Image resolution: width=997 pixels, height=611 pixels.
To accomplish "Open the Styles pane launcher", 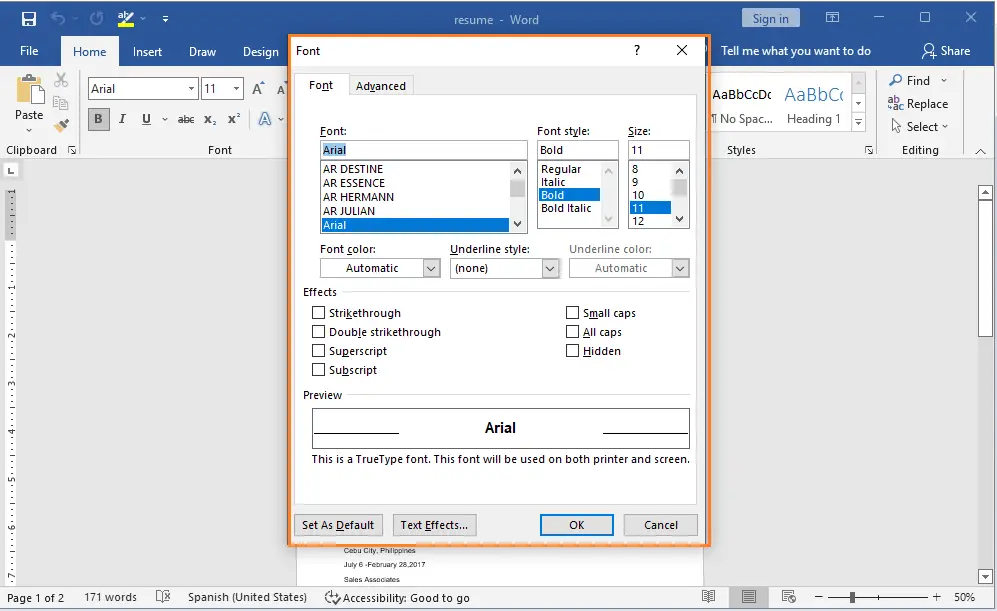I will click(869, 150).
